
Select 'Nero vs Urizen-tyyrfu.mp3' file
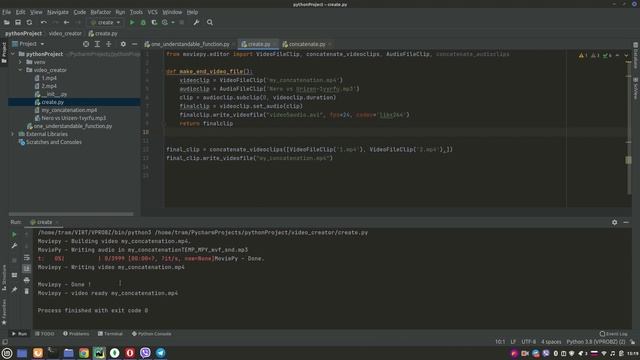click(73, 118)
